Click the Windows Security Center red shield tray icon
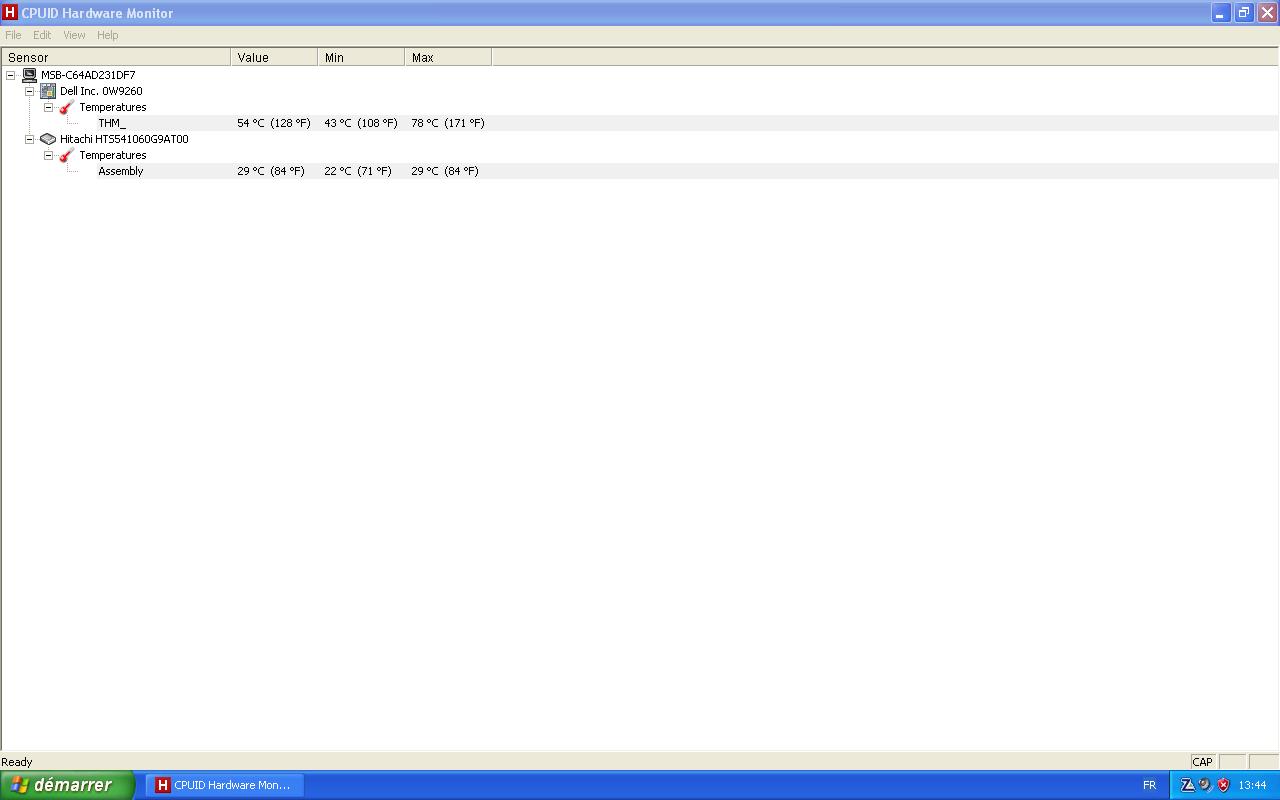1280x800 pixels. coord(1223,785)
